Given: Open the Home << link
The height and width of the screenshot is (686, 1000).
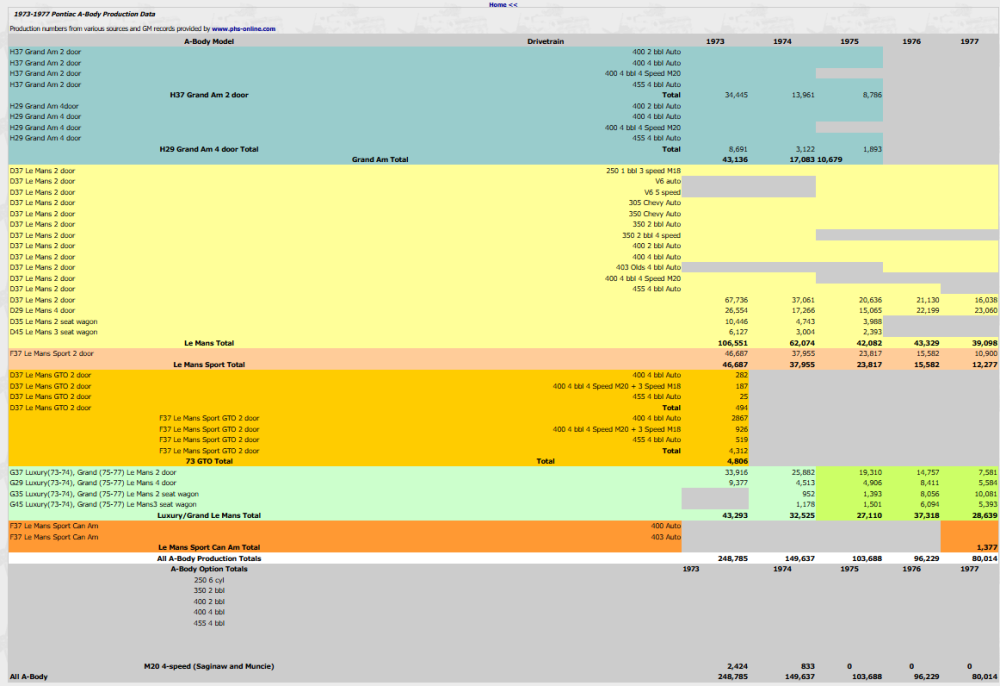Looking at the screenshot, I should [x=503, y=4].
